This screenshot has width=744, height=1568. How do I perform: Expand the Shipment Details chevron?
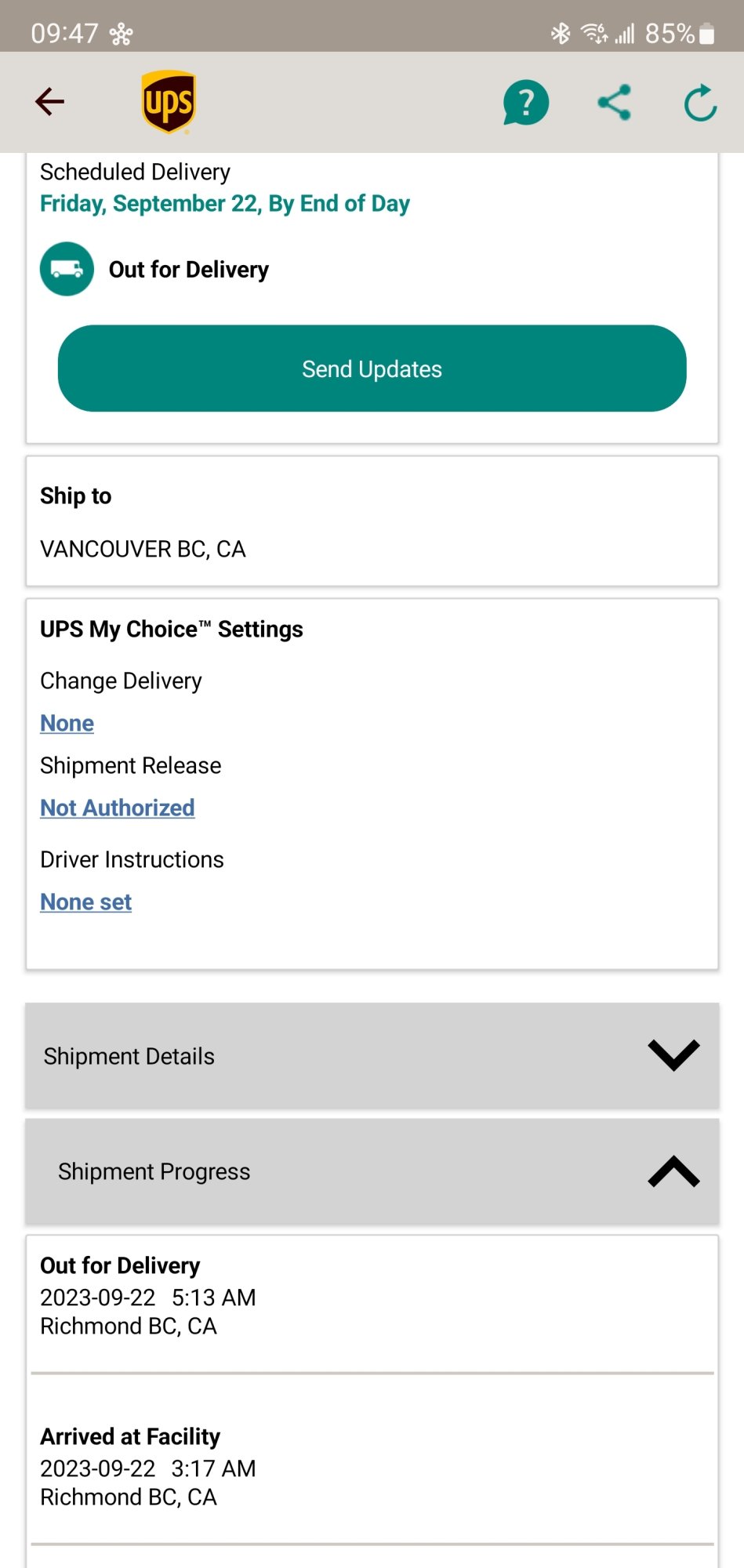[x=673, y=1055]
